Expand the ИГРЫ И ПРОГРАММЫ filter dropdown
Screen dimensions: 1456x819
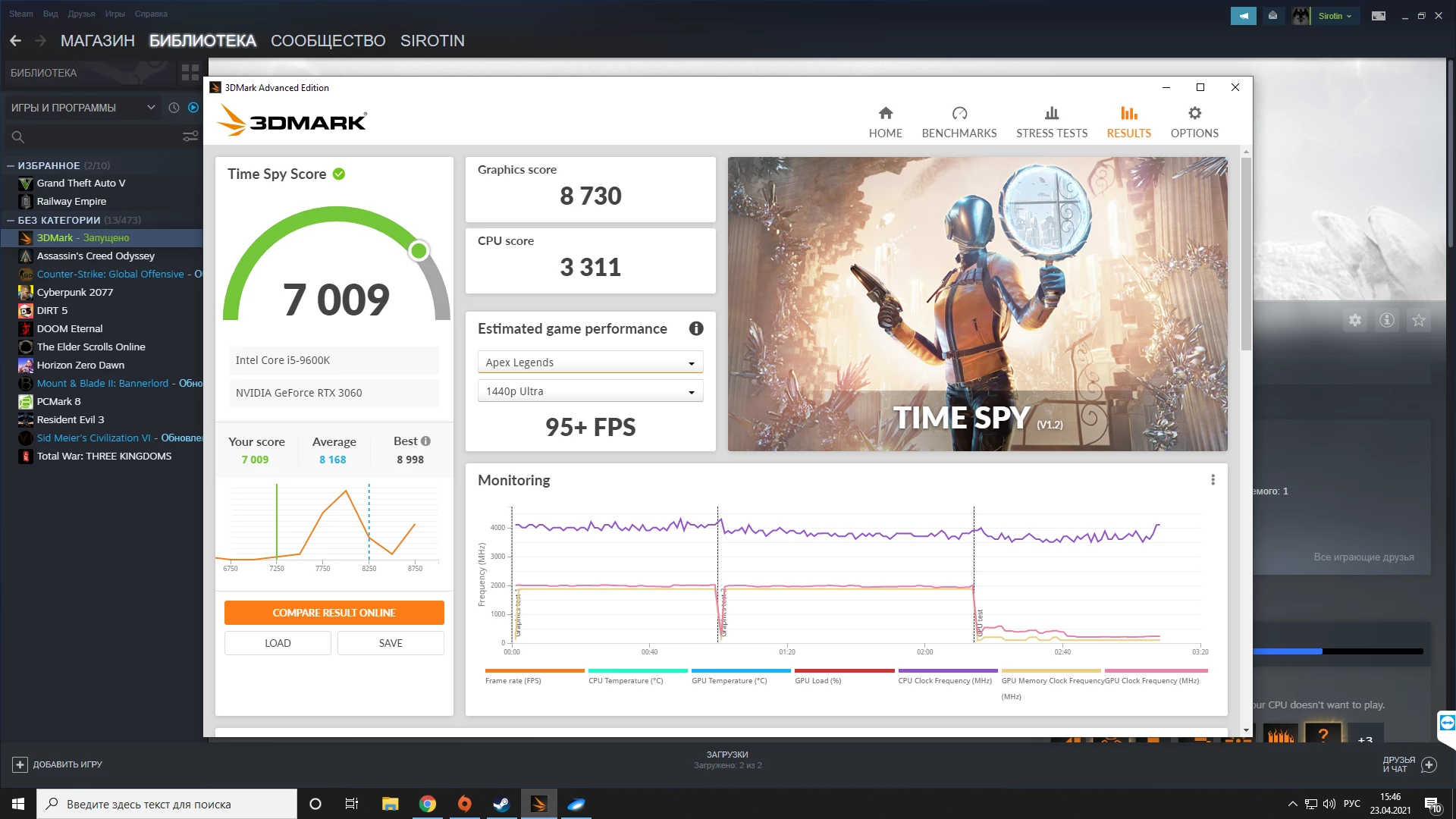(83, 108)
